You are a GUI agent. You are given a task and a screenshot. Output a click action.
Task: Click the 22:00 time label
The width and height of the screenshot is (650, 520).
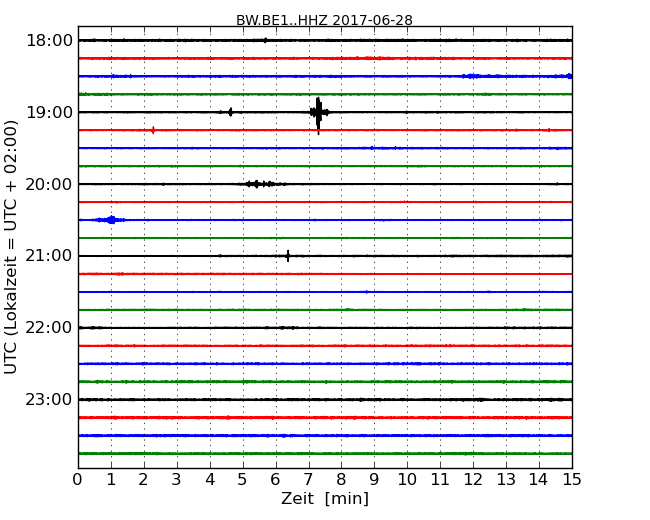(x=49, y=328)
